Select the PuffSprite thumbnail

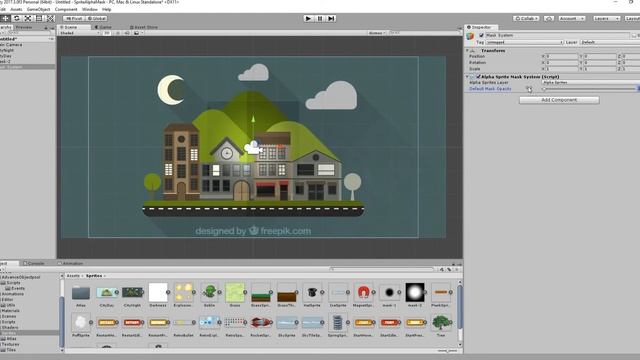coord(81,322)
